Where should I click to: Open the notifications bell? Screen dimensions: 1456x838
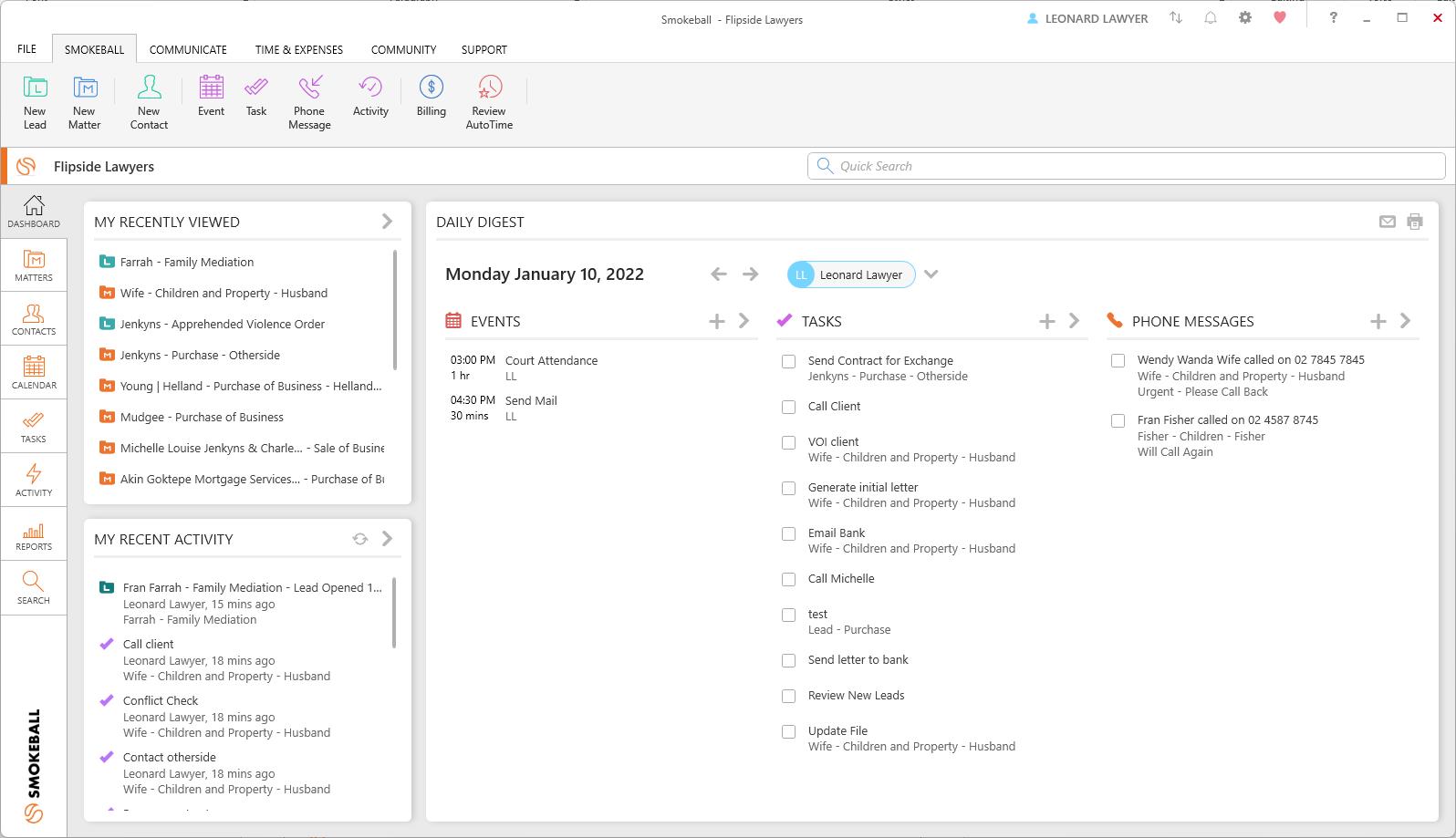pyautogui.click(x=1211, y=17)
